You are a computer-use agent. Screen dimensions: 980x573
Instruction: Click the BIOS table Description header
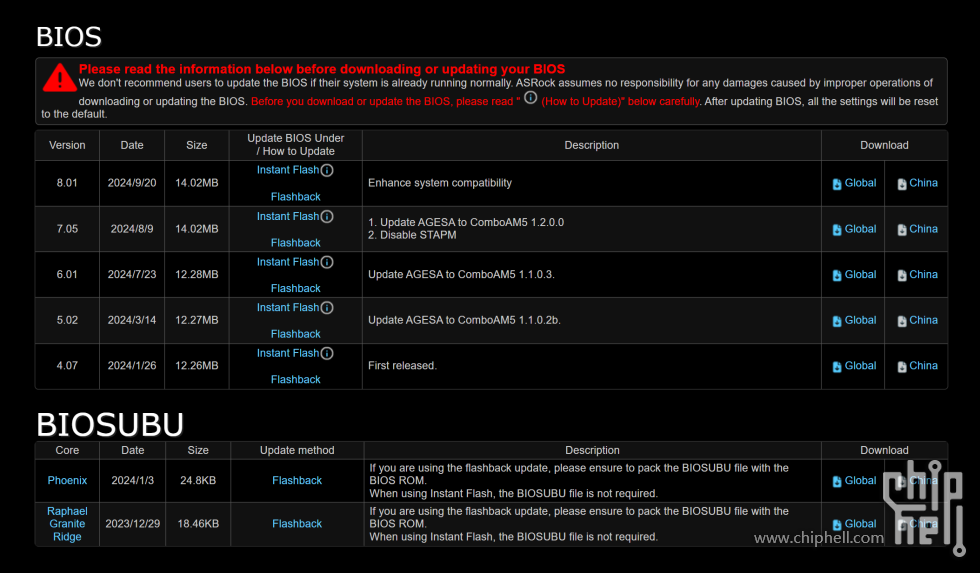[591, 145]
